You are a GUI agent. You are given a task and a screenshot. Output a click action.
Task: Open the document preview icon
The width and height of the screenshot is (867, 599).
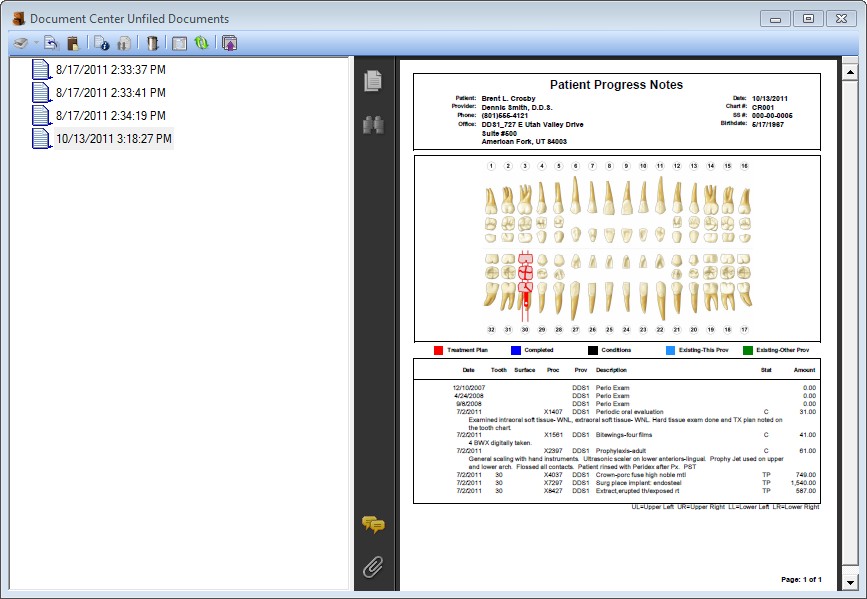coord(180,44)
